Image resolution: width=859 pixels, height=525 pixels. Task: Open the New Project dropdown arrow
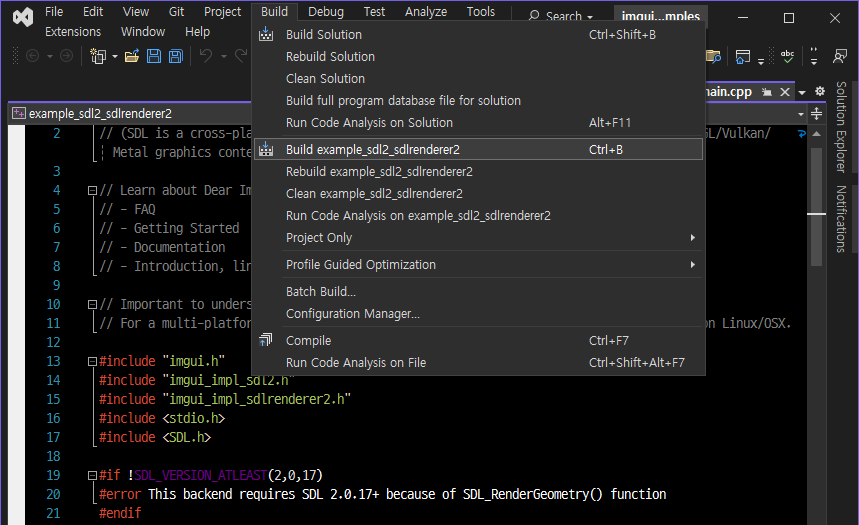114,56
